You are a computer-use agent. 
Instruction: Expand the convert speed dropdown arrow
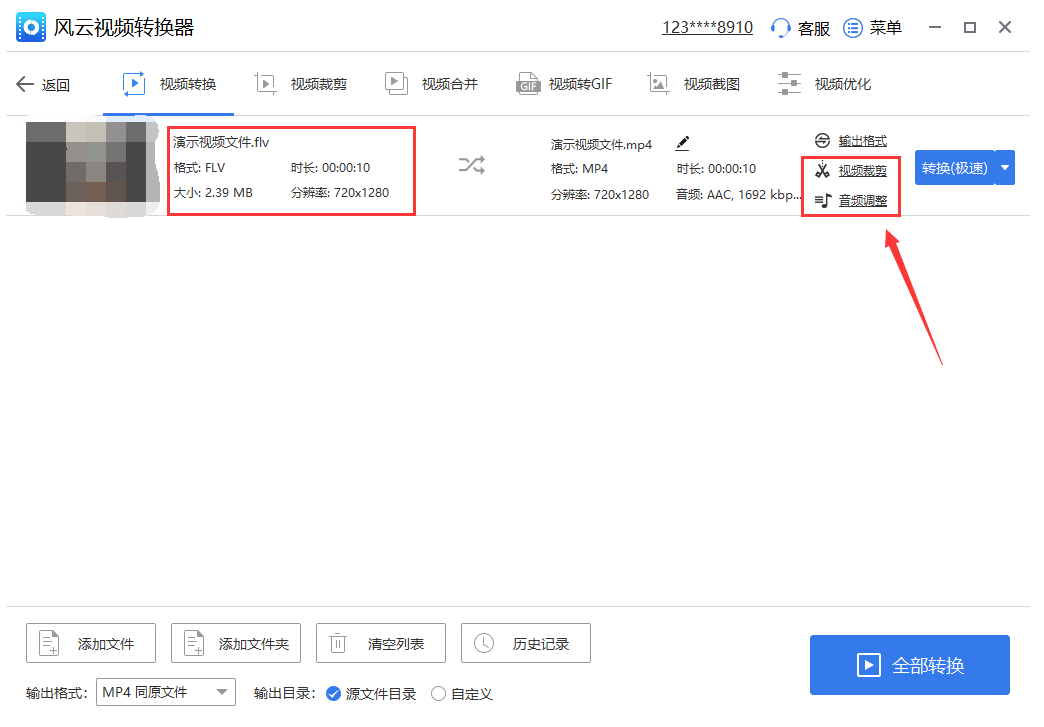click(1005, 167)
